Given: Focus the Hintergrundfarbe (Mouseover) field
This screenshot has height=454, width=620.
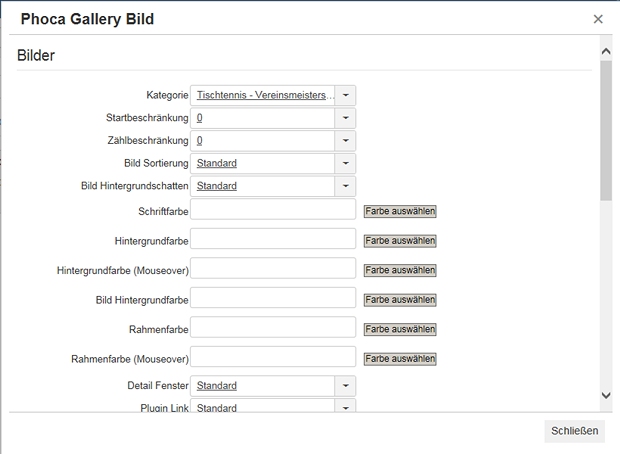Looking at the screenshot, I should [273, 268].
